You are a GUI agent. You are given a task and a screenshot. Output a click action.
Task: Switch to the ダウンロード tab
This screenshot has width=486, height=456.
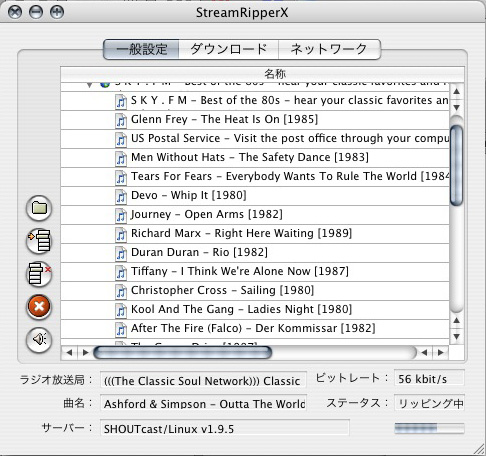tap(229, 49)
